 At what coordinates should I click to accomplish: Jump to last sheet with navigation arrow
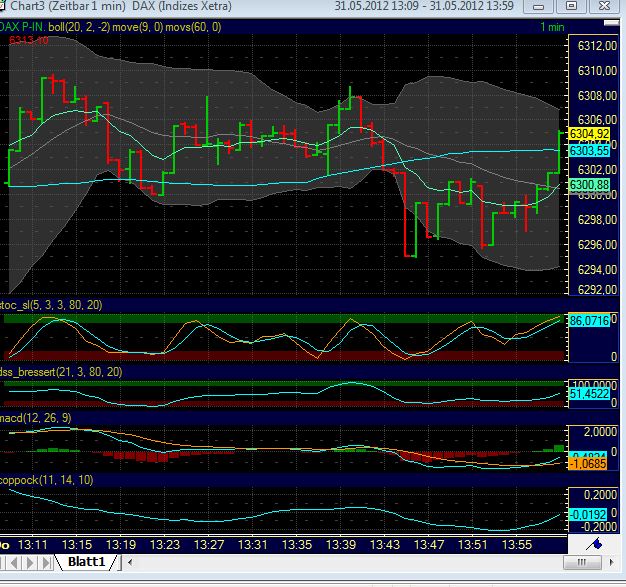[x=47, y=563]
